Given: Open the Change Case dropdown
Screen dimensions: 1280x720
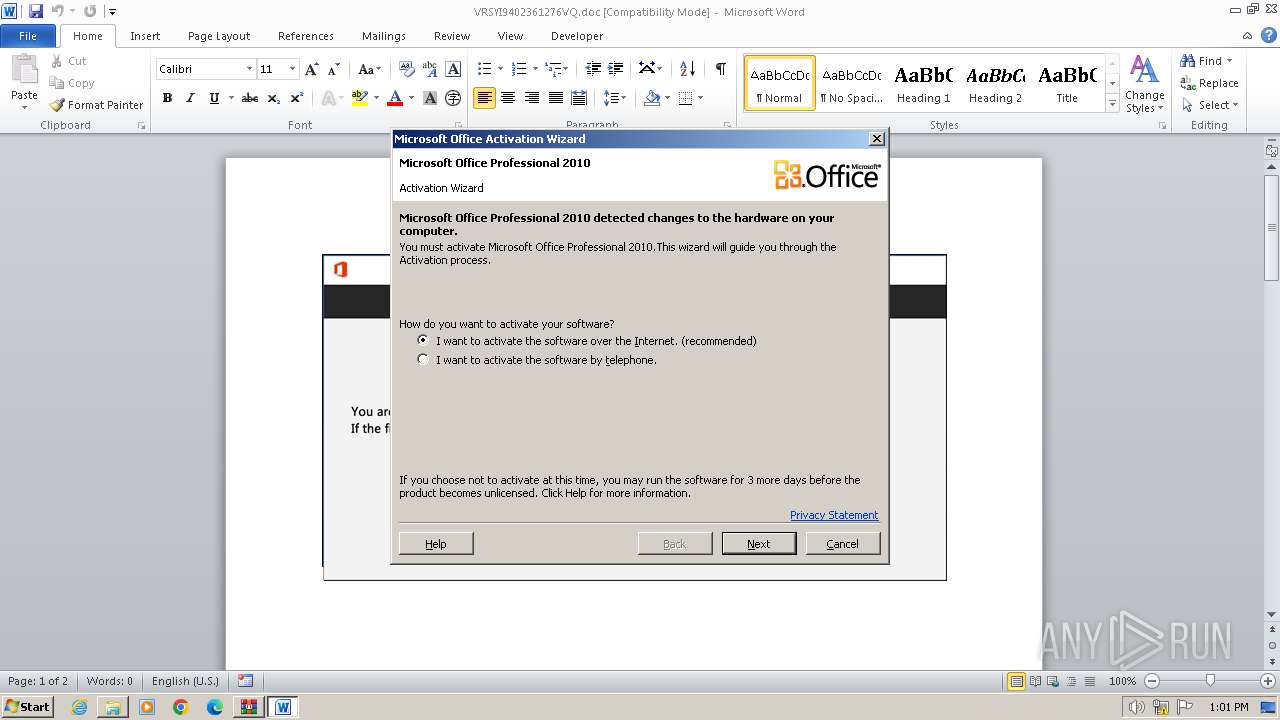Looking at the screenshot, I should [x=369, y=69].
